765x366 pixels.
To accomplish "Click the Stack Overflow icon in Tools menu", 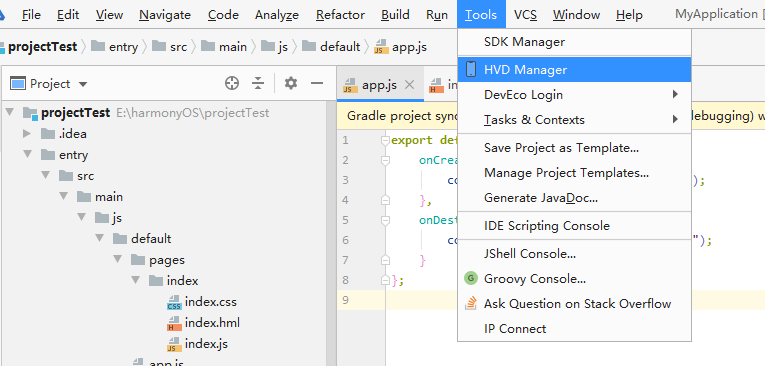I will 470,304.
